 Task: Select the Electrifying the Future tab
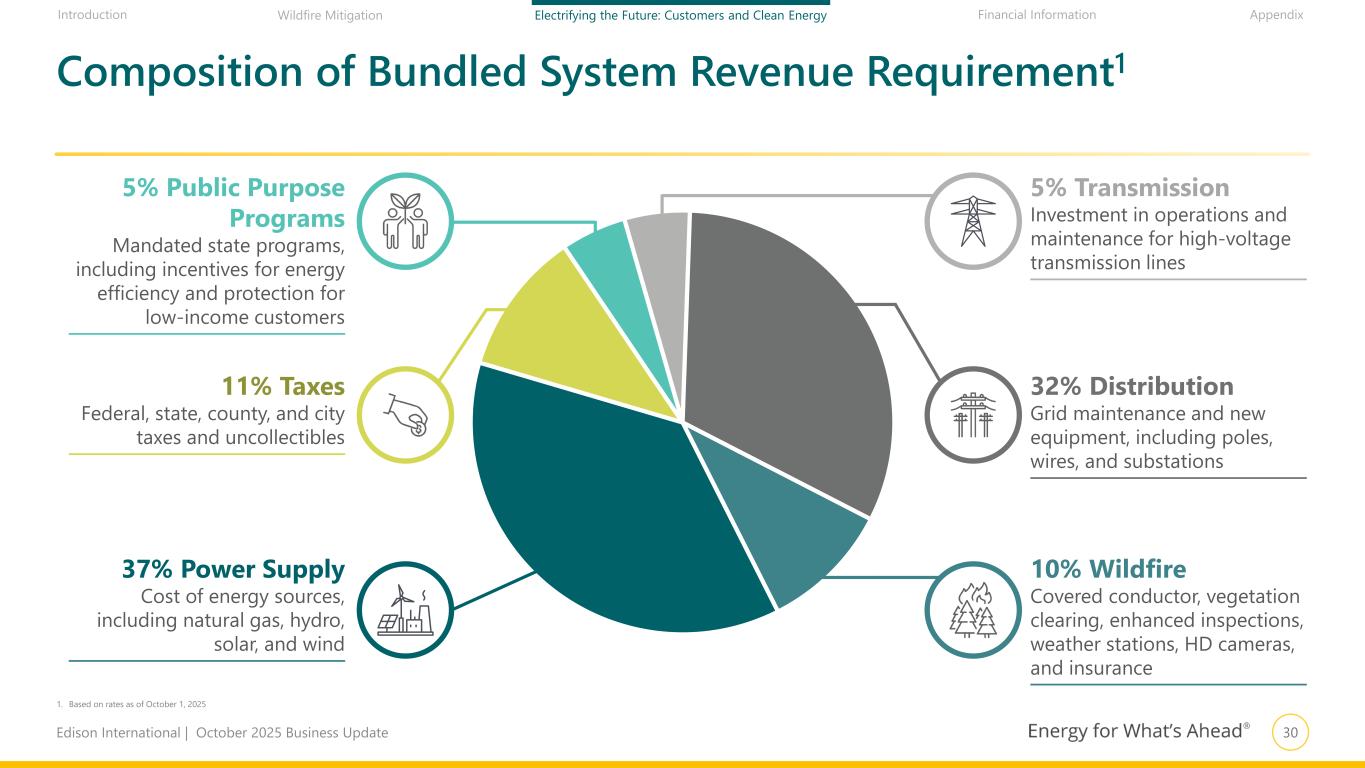pos(680,15)
